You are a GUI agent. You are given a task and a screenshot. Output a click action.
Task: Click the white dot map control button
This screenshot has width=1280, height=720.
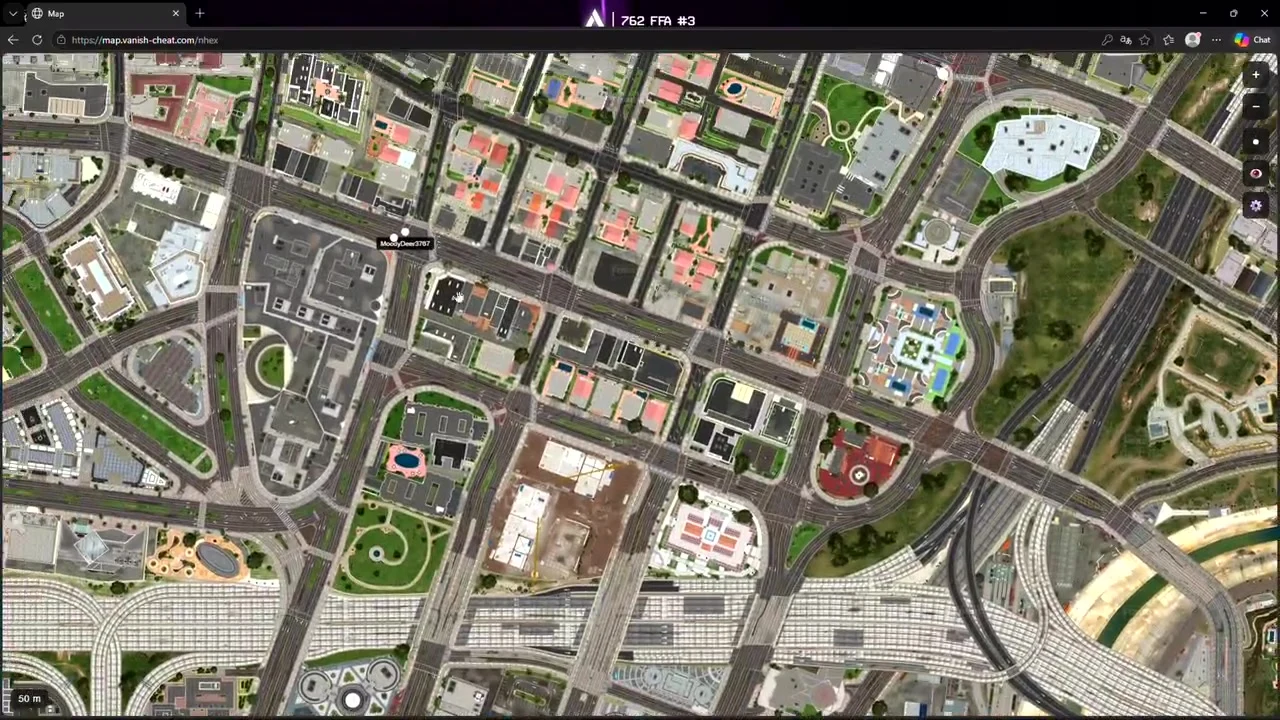coord(1256,142)
